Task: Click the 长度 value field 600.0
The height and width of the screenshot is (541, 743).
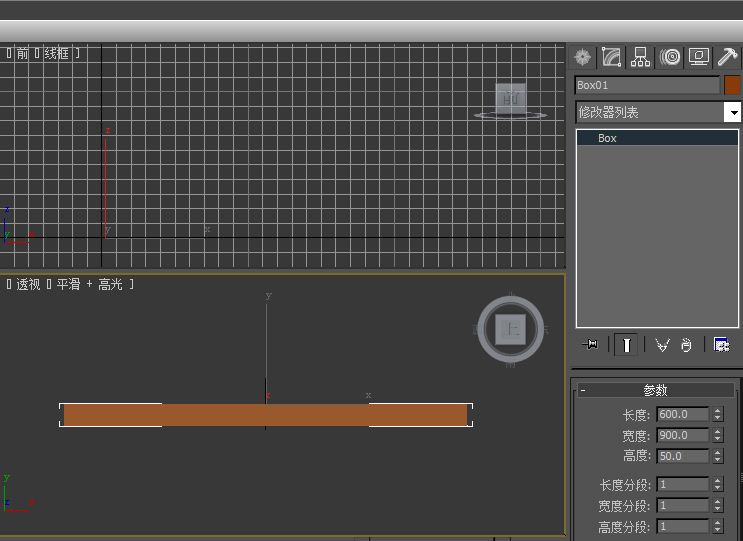Action: point(682,414)
